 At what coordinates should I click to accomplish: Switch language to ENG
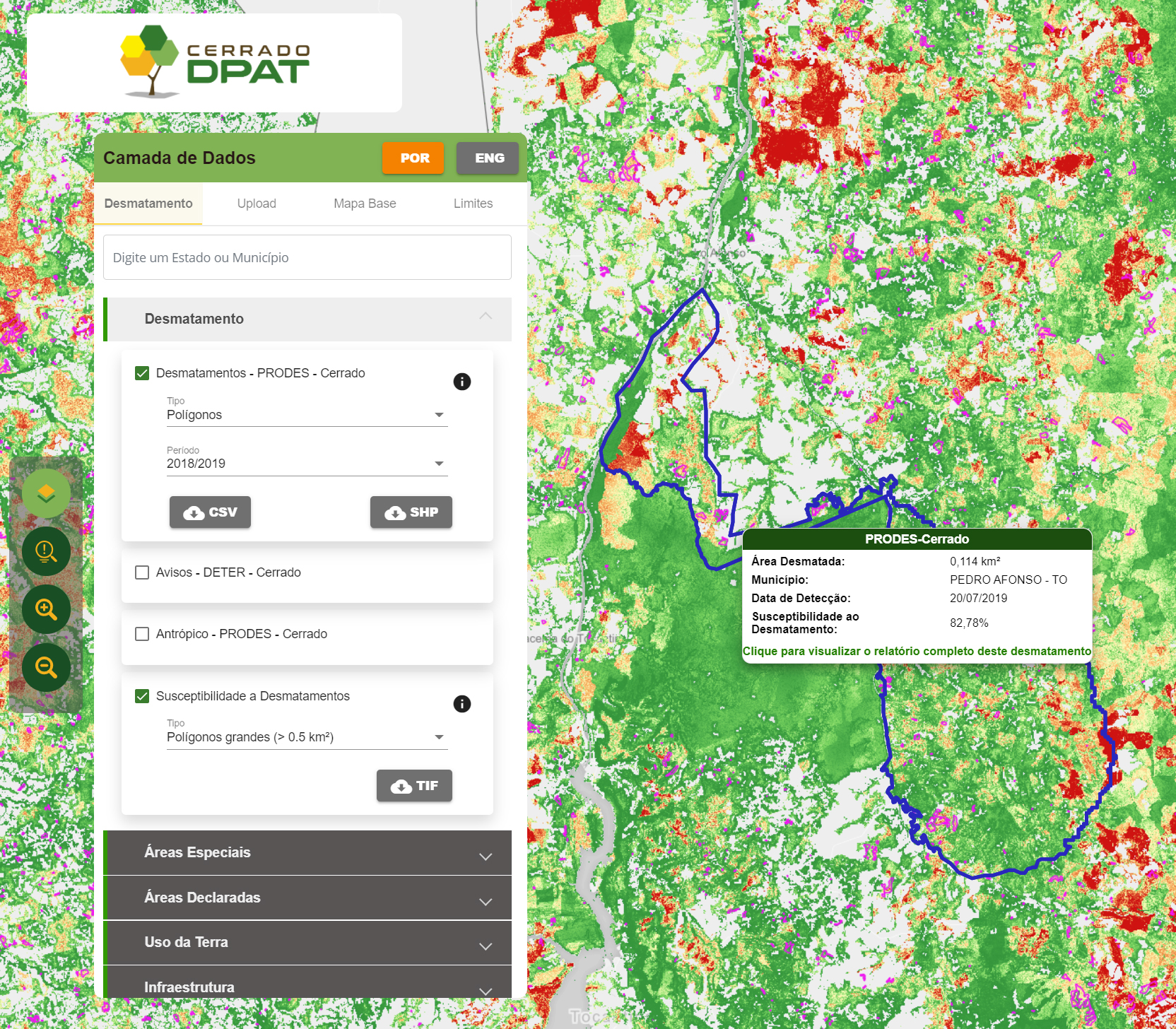[x=488, y=158]
